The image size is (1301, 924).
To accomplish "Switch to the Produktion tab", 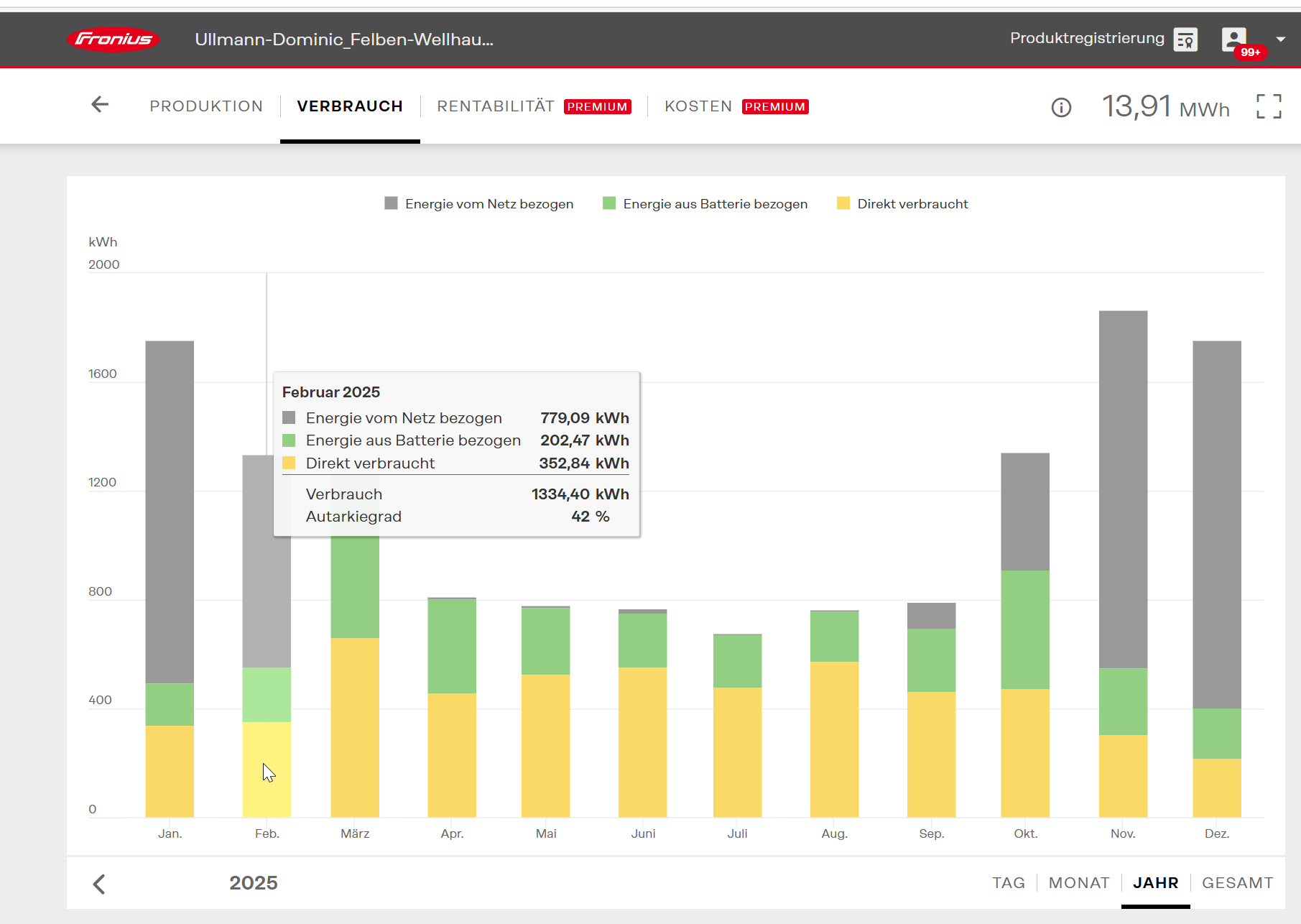I will (x=206, y=106).
